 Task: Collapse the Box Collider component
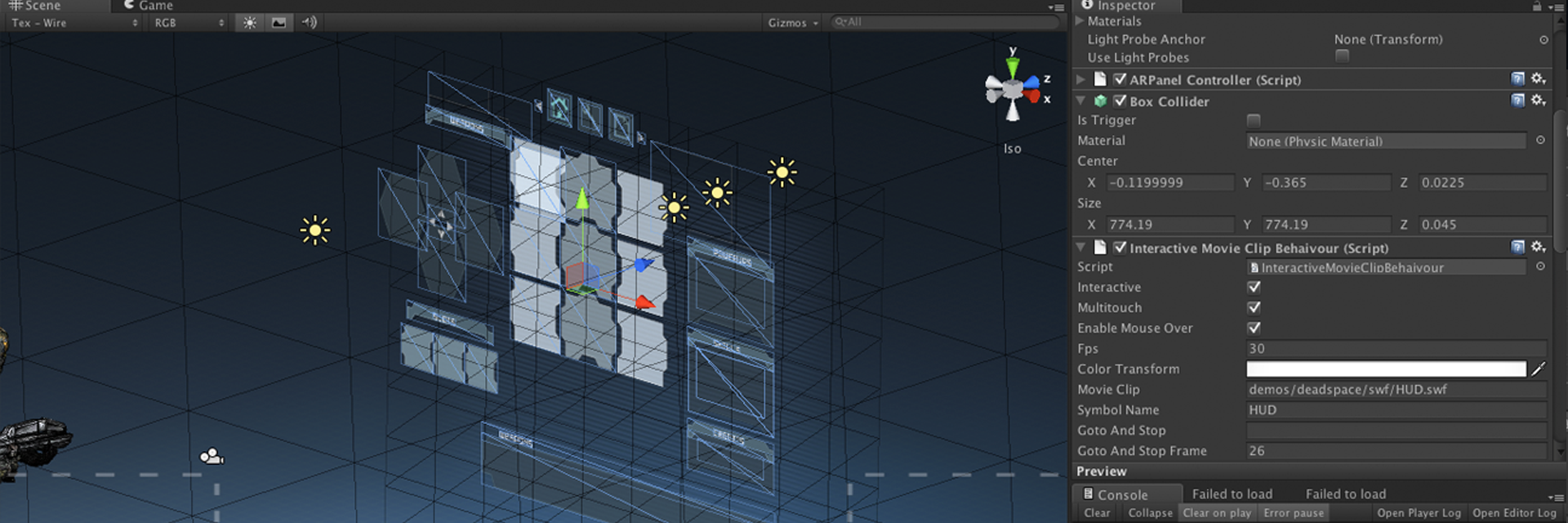click(x=1081, y=101)
